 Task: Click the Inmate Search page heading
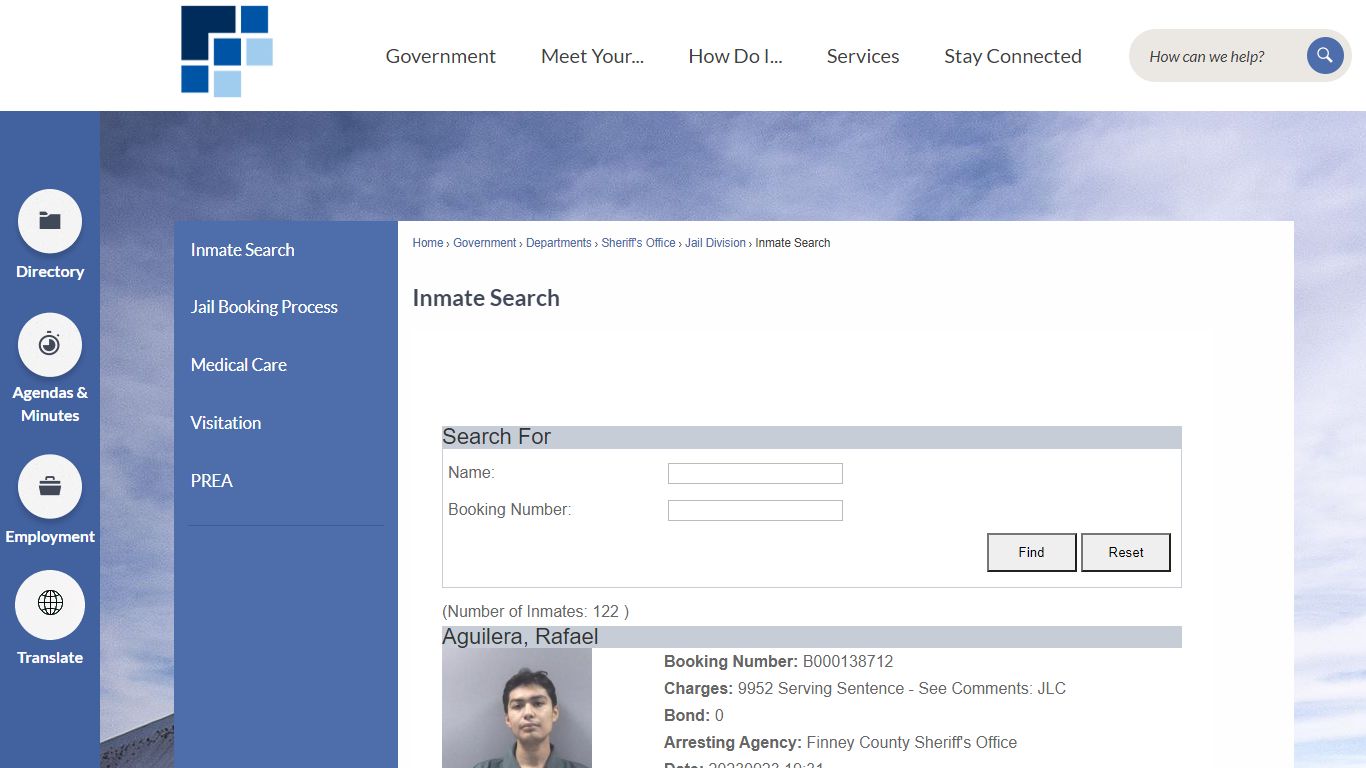[x=486, y=298]
